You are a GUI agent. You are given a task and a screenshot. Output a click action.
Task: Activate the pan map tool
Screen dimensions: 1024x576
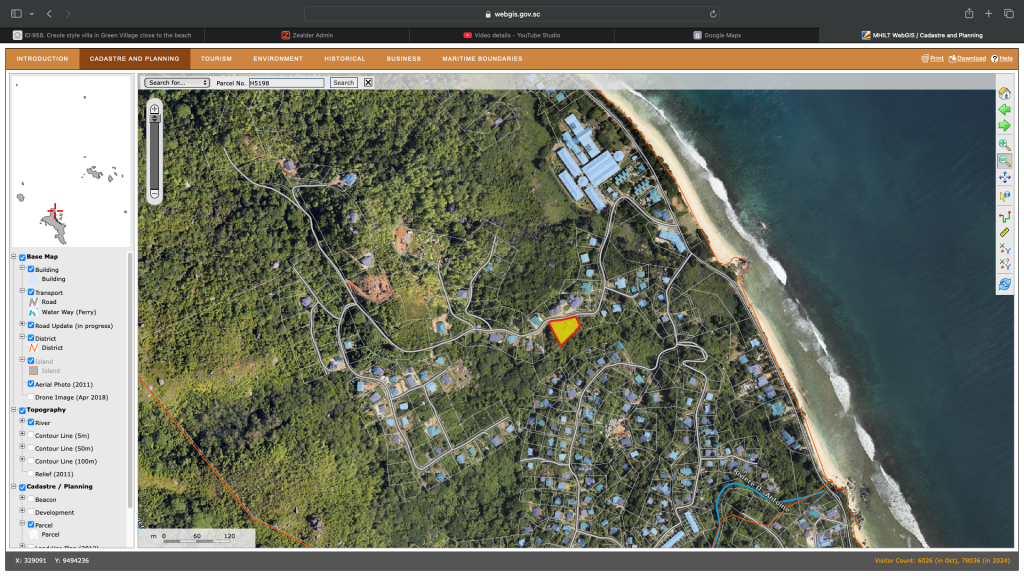pos(1004,178)
